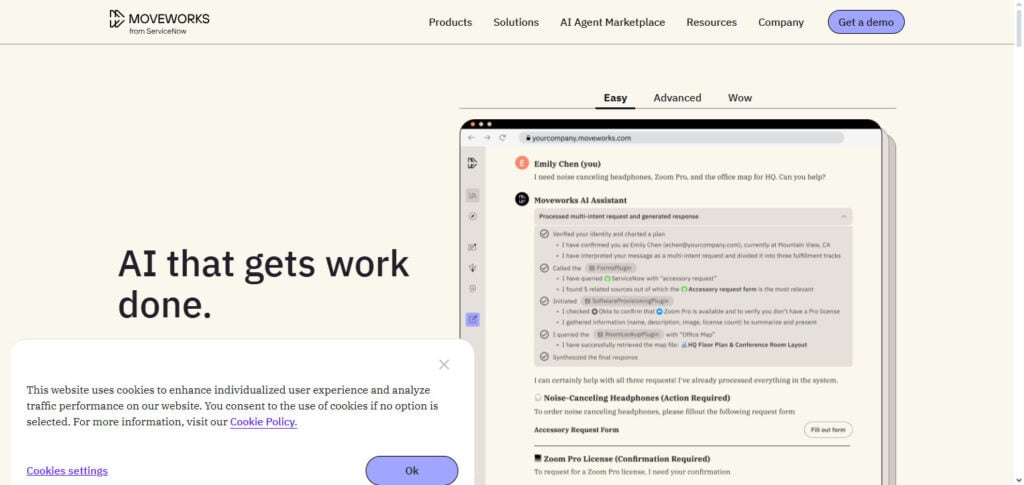Select the Easy tab
Screen dimensions: 1024x485
[x=615, y=98]
